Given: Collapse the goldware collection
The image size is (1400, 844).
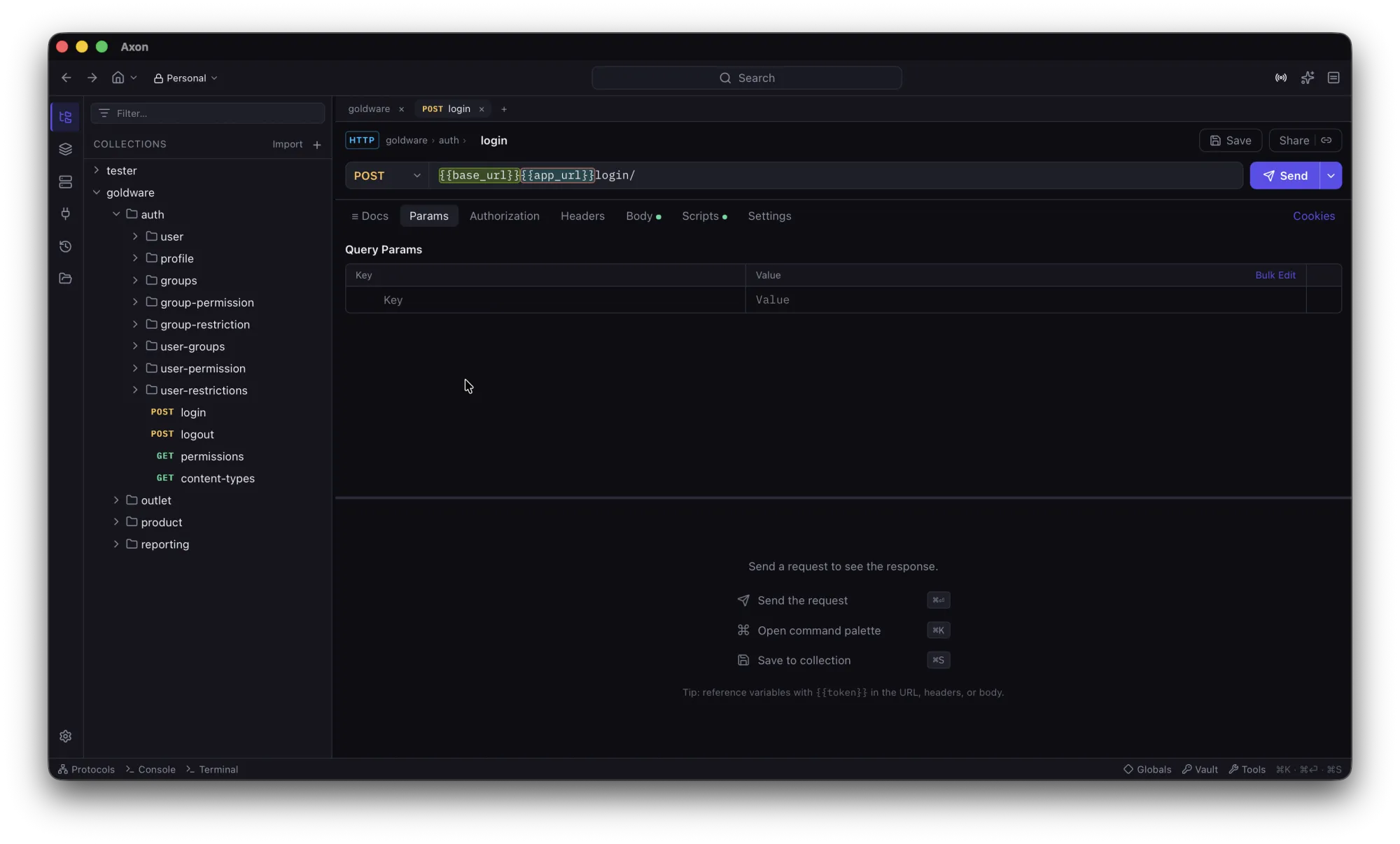Looking at the screenshot, I should pos(97,192).
